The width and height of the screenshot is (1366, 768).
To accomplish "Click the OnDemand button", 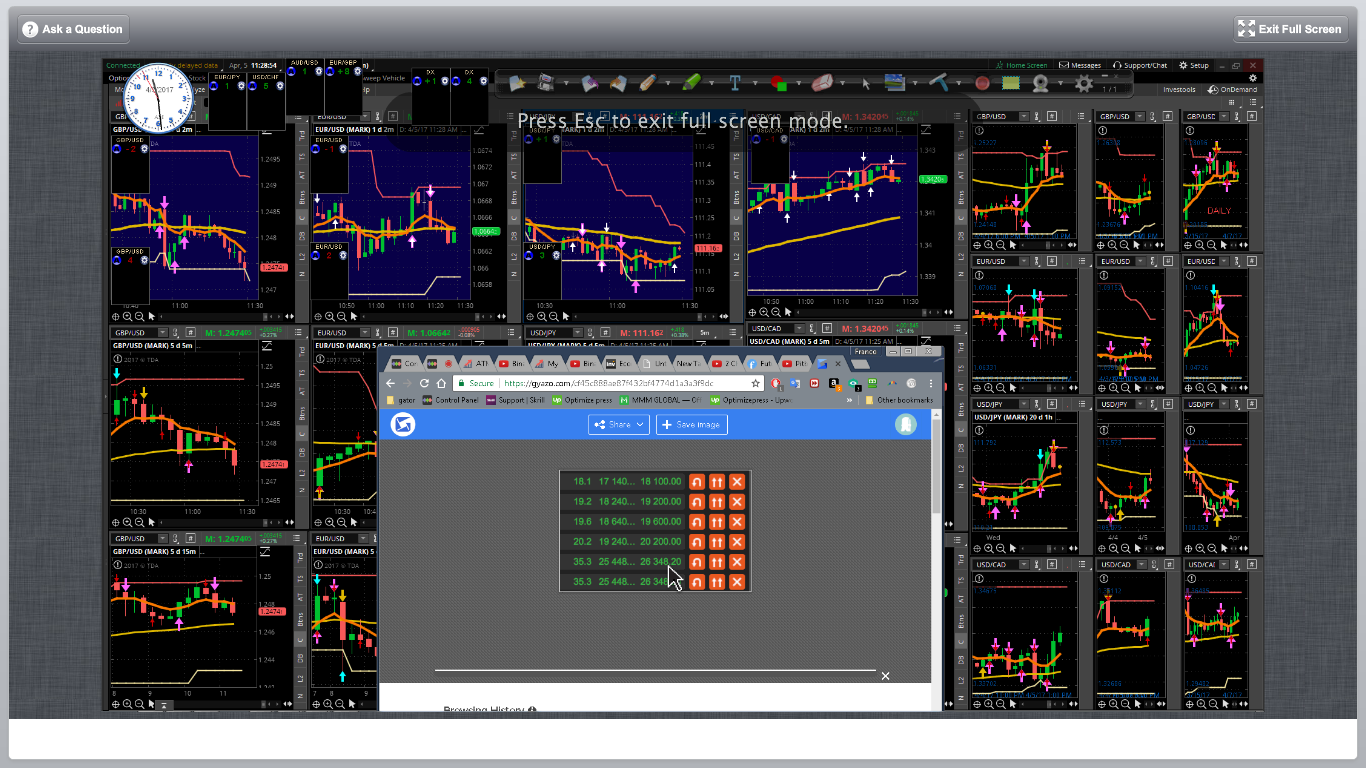I will point(1232,90).
